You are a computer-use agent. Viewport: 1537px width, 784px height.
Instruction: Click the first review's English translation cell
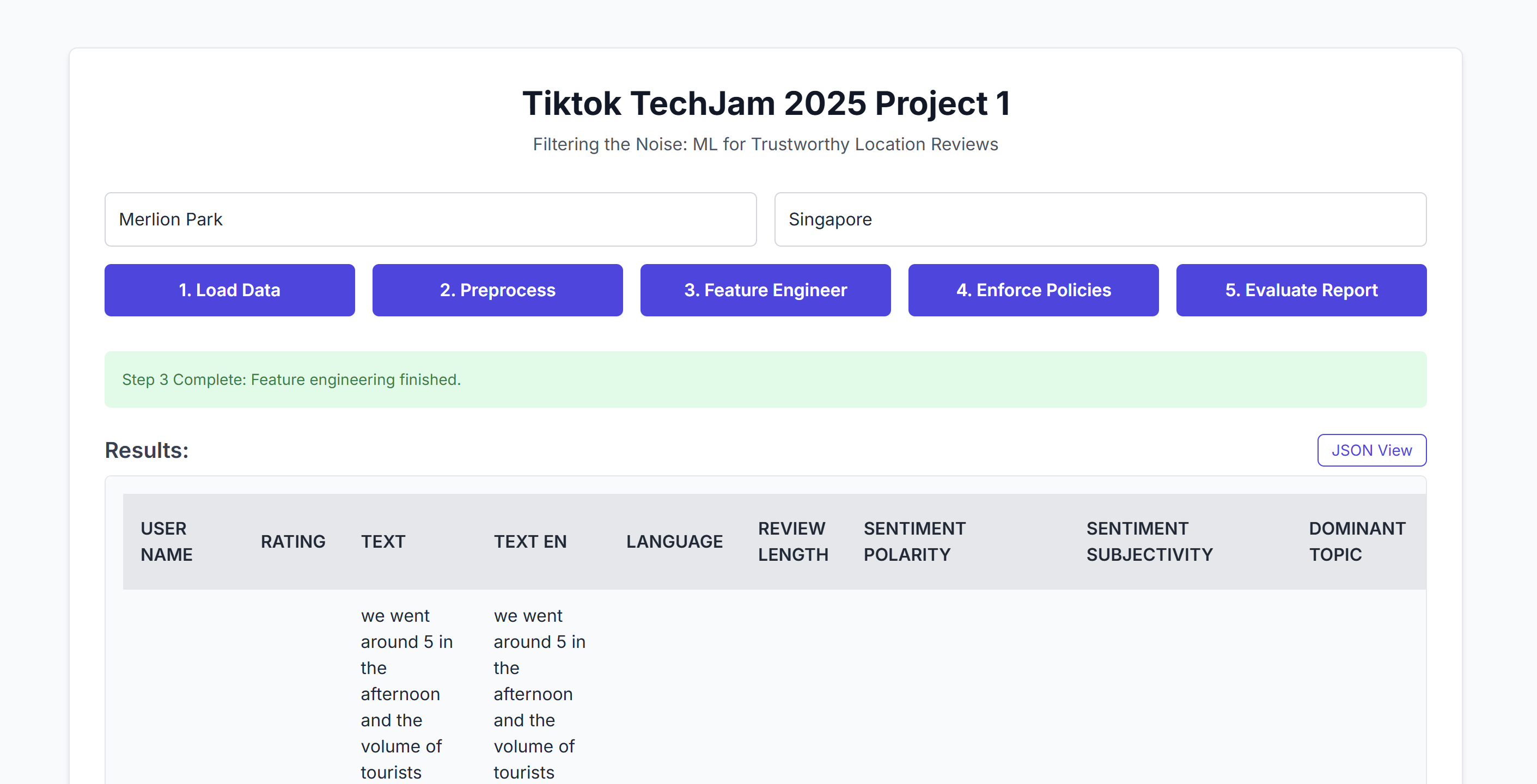[x=539, y=693]
